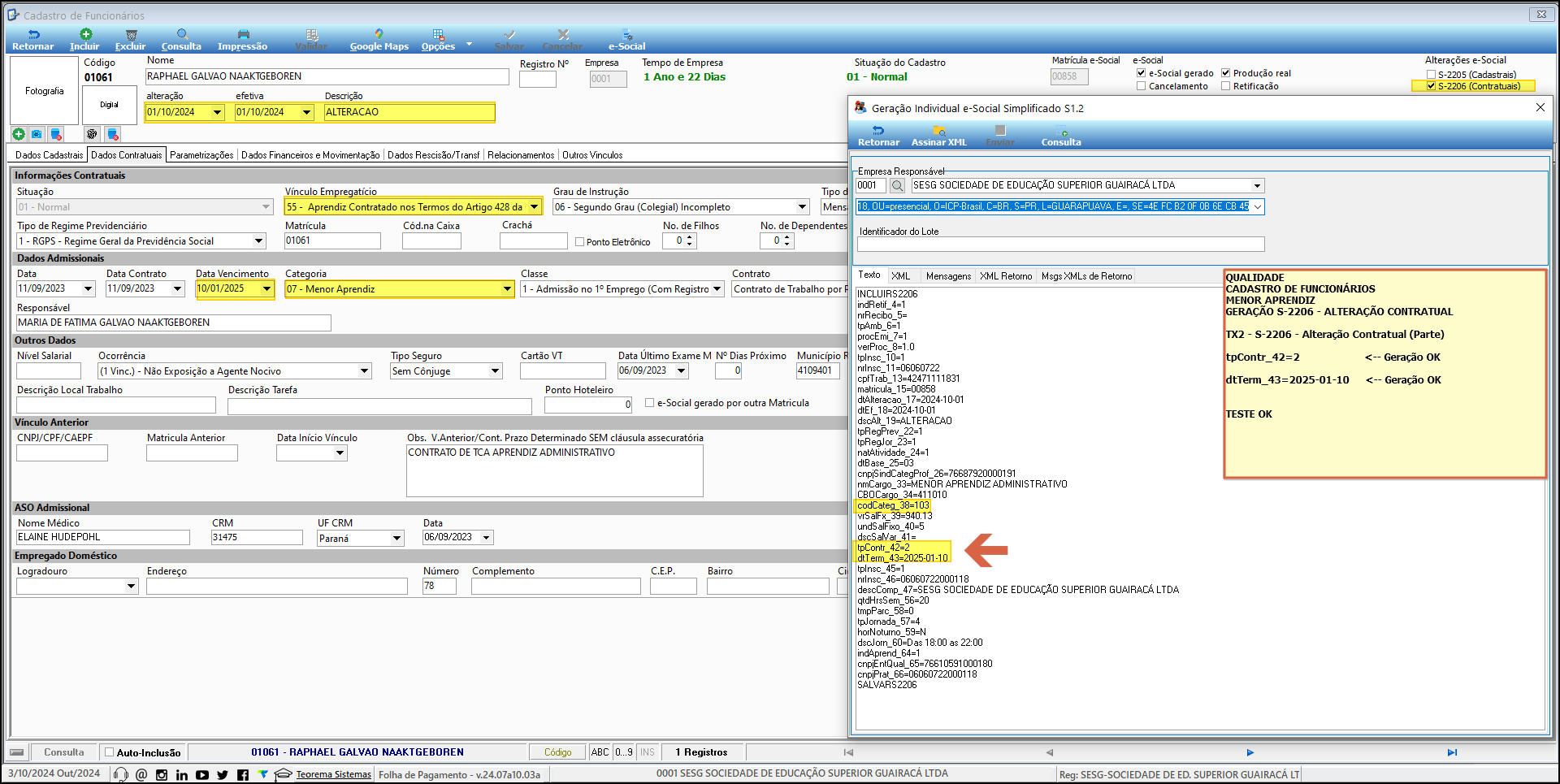The image size is (1560, 784).
Task: Open the Categoria Menor Aprendiz dropdown
Action: tap(507, 289)
